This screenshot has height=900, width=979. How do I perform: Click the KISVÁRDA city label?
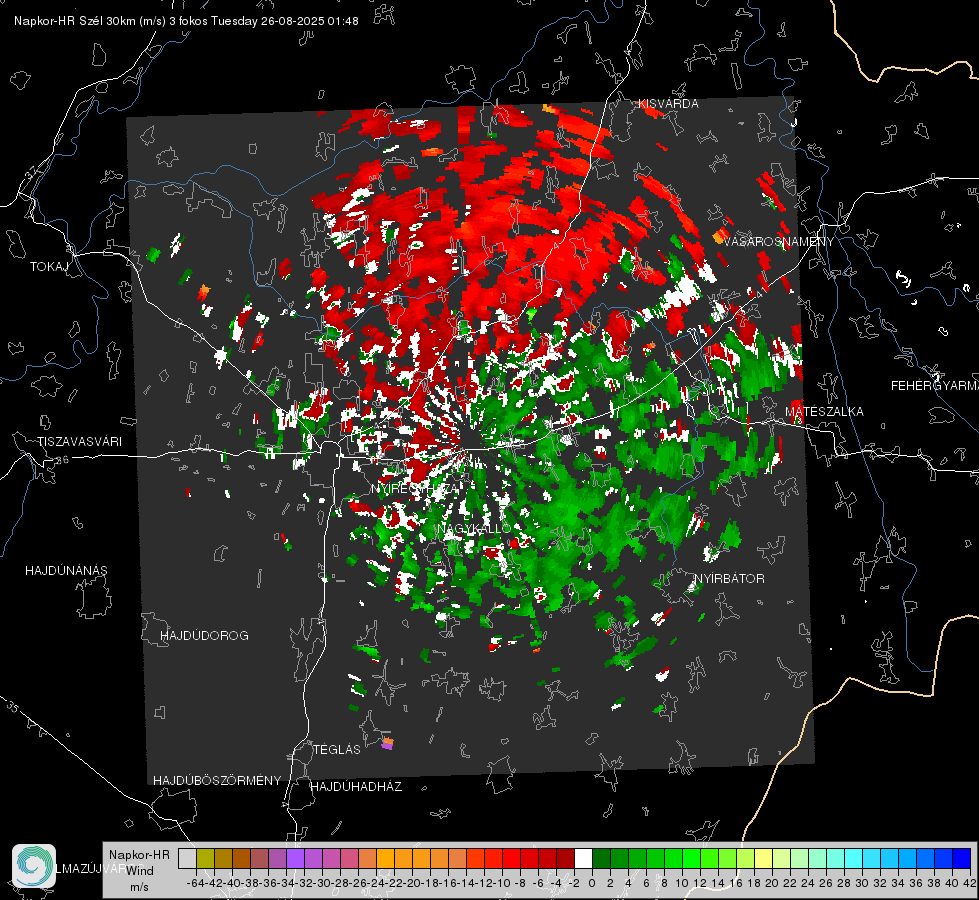pos(668,104)
